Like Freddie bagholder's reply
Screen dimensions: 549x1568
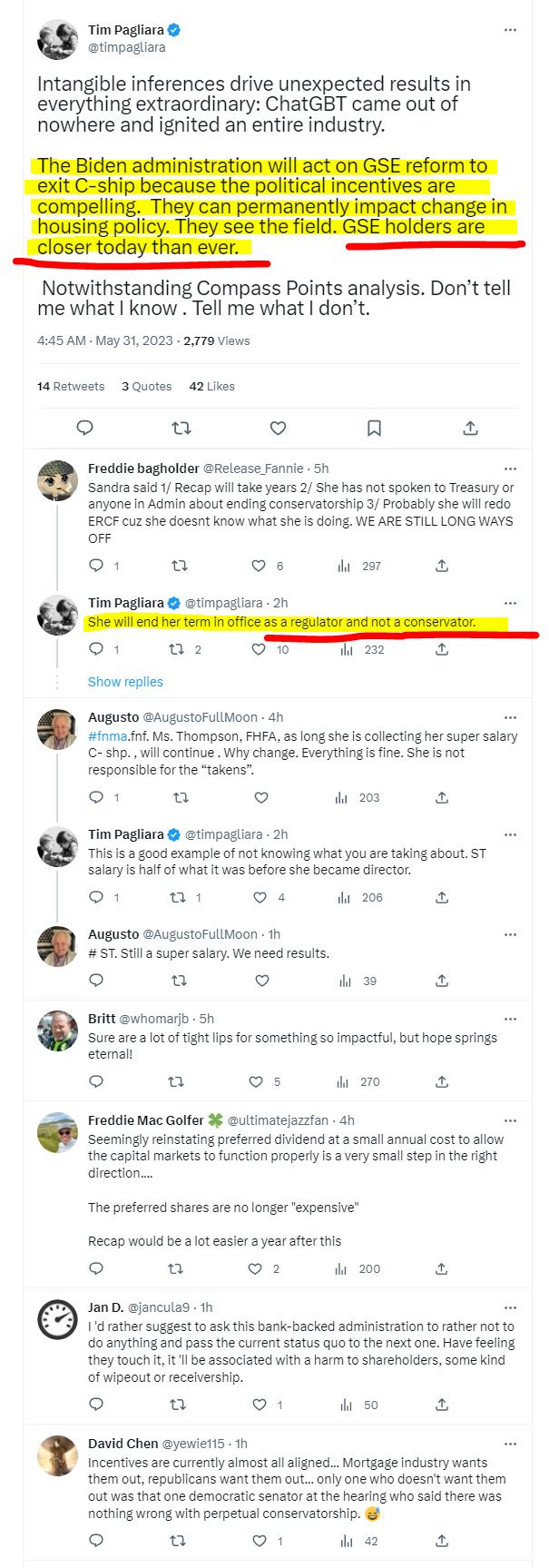260,566
